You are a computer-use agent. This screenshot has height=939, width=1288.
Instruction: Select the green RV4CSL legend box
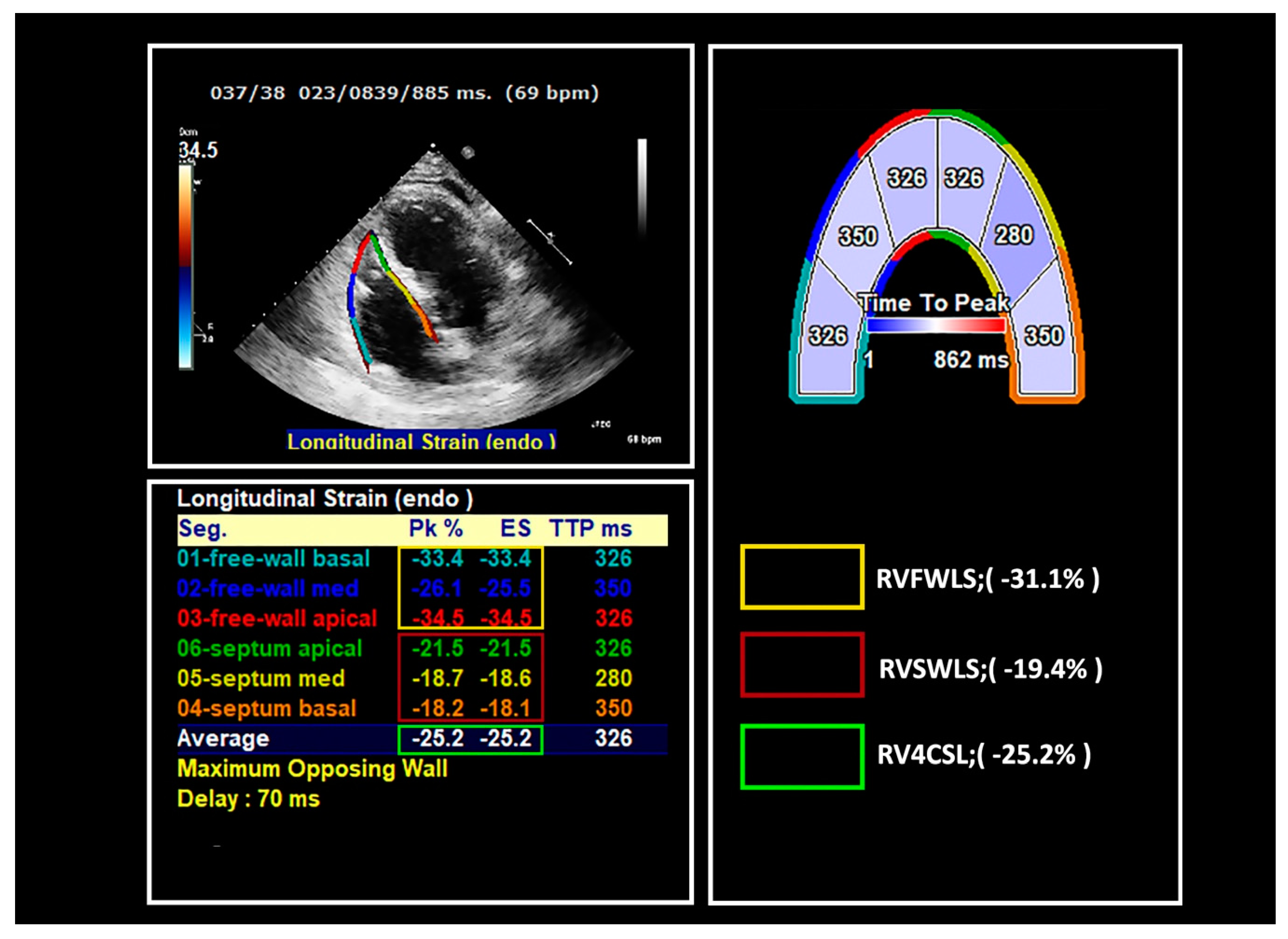click(802, 756)
